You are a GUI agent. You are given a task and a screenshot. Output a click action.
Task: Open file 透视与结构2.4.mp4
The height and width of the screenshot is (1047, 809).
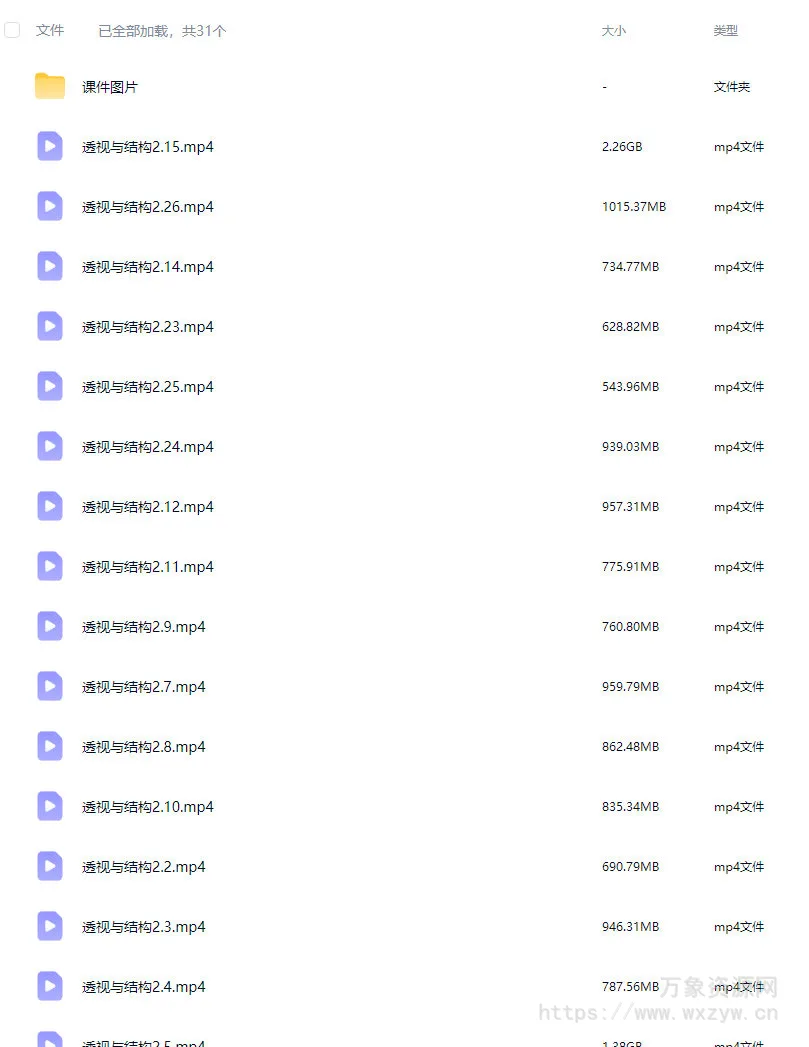(144, 987)
